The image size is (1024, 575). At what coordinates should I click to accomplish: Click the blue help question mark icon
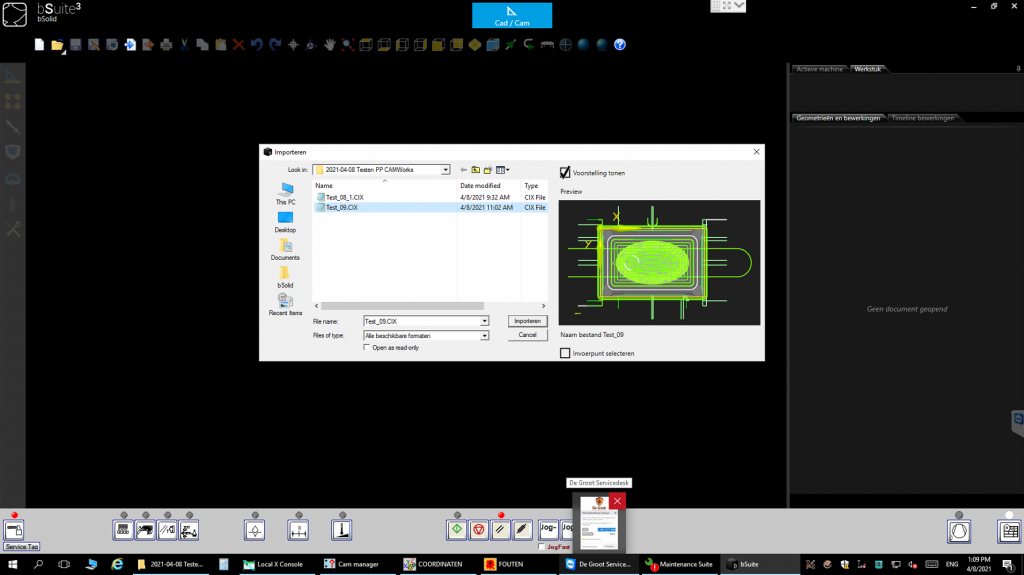[620, 45]
